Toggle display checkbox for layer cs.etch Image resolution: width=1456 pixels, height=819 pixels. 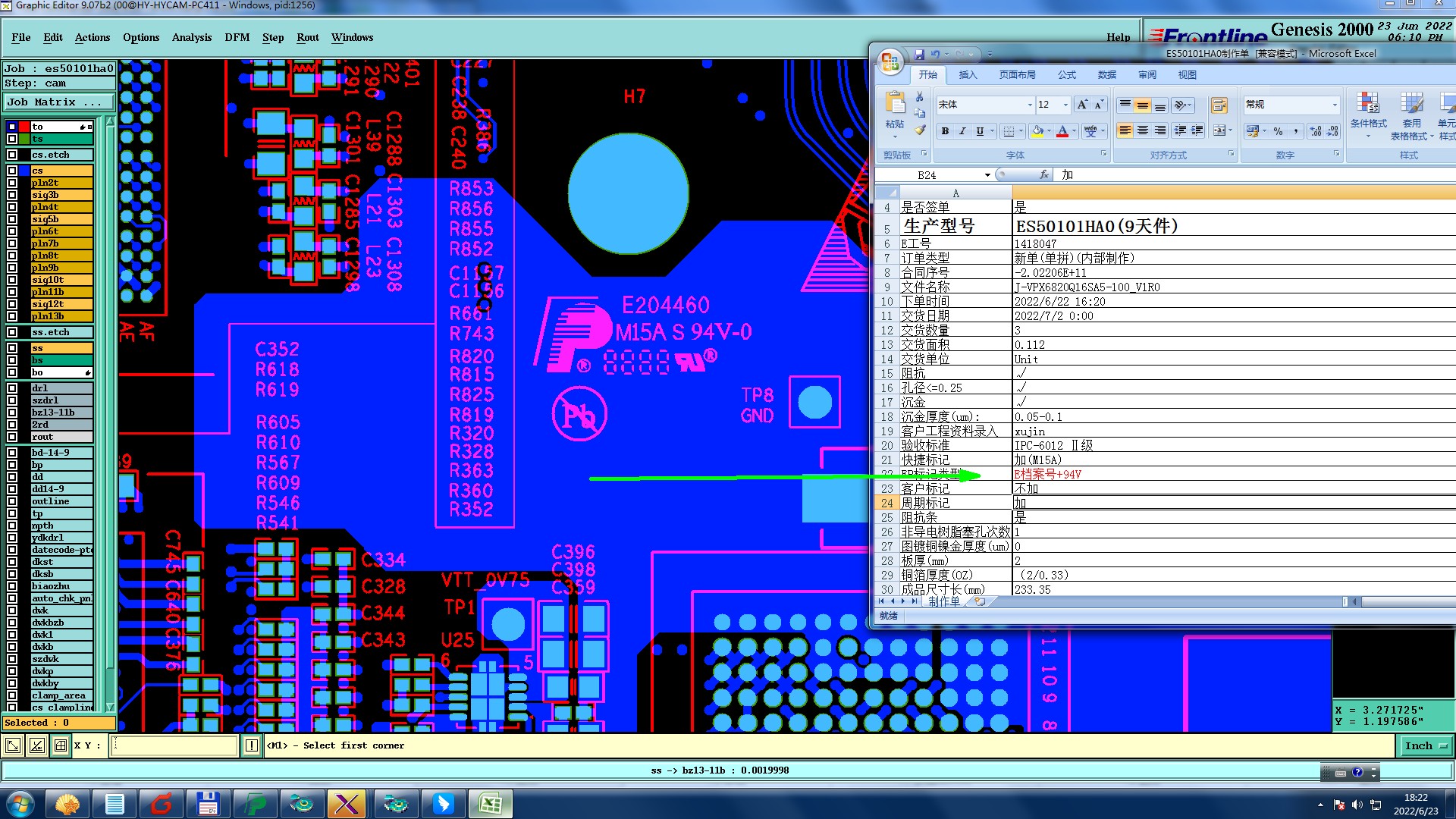pyautogui.click(x=12, y=155)
